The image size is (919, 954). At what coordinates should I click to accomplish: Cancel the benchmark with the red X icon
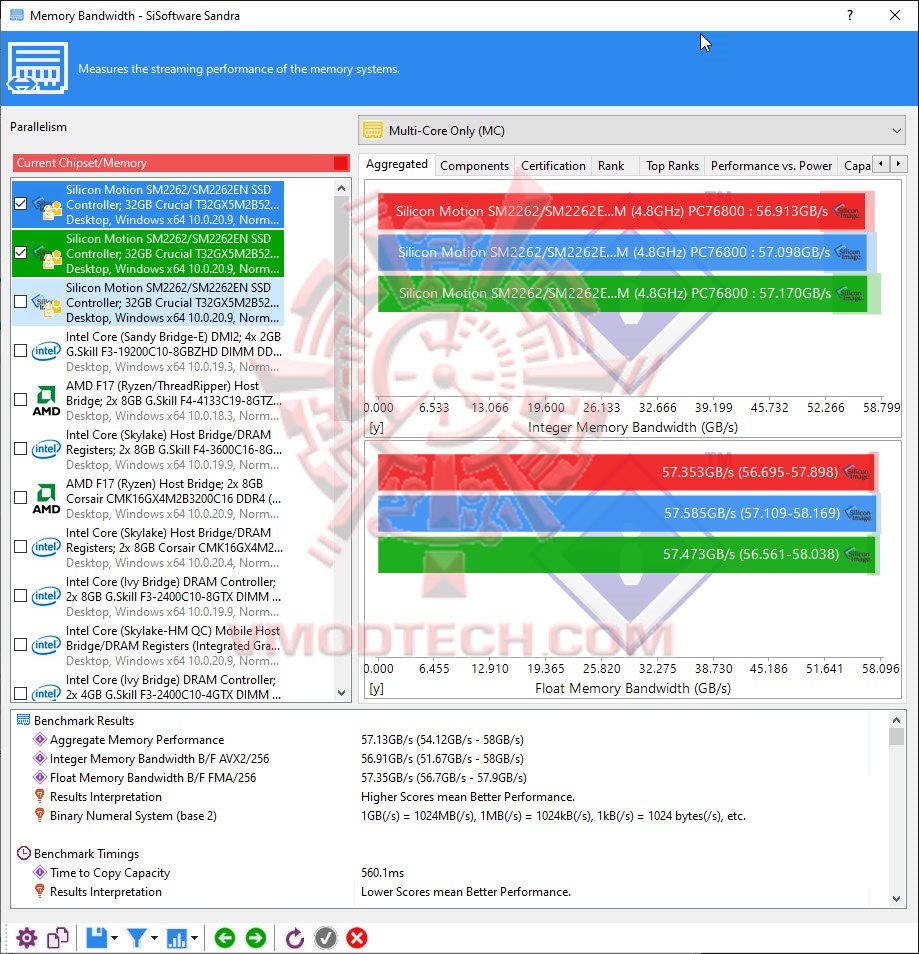tap(357, 938)
